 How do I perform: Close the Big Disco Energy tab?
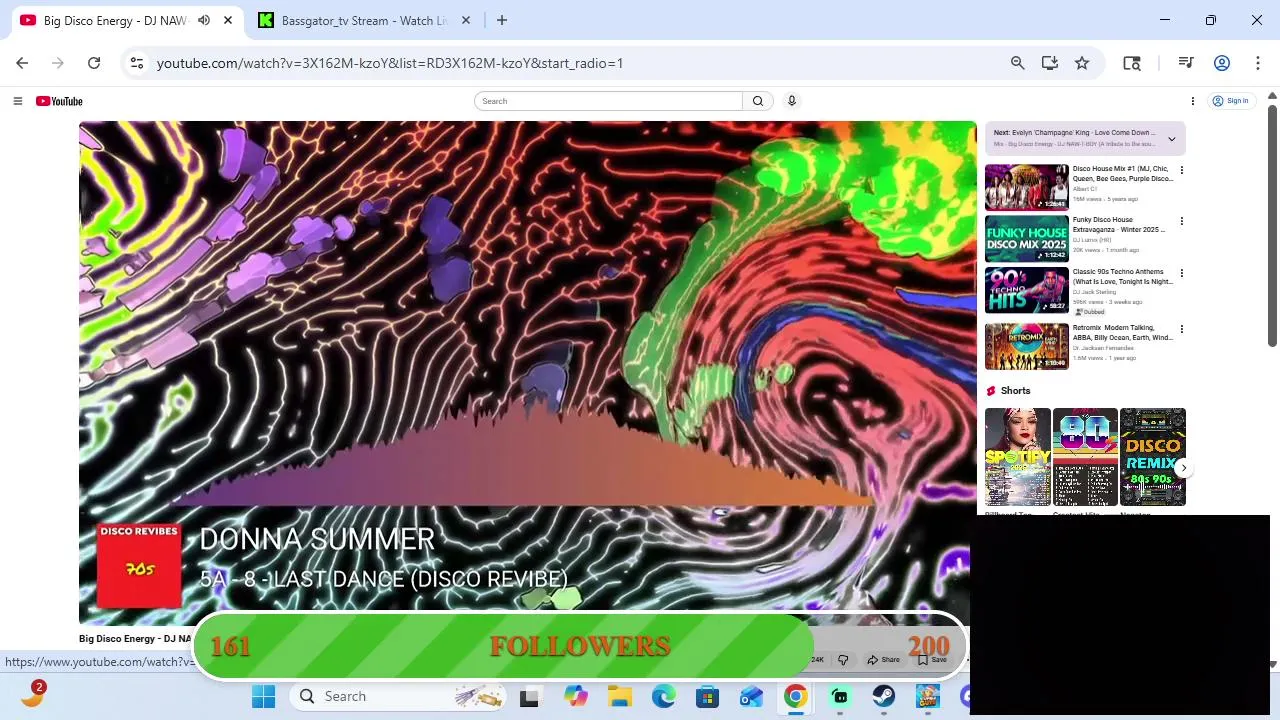point(228,20)
